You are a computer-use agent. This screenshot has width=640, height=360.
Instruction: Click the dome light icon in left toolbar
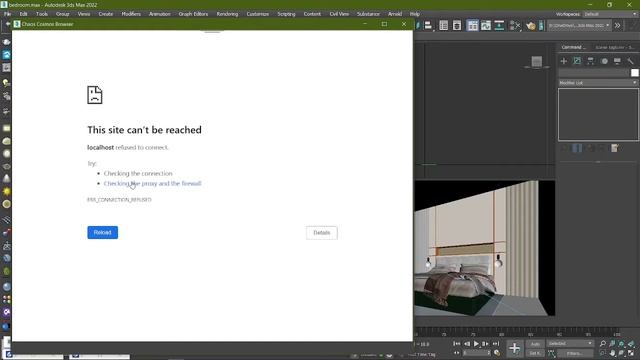click(x=7, y=141)
